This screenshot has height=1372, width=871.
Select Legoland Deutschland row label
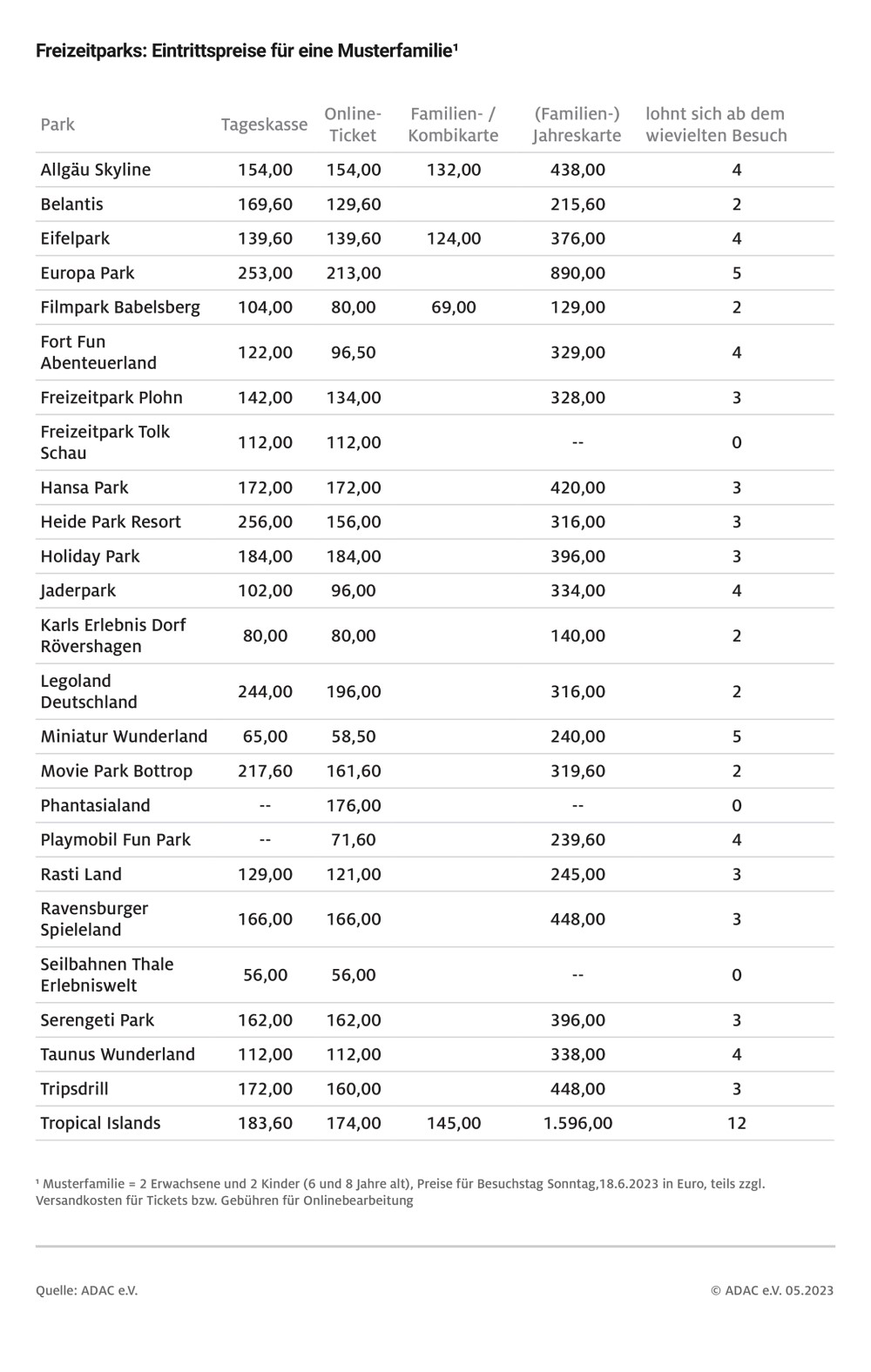click(89, 692)
